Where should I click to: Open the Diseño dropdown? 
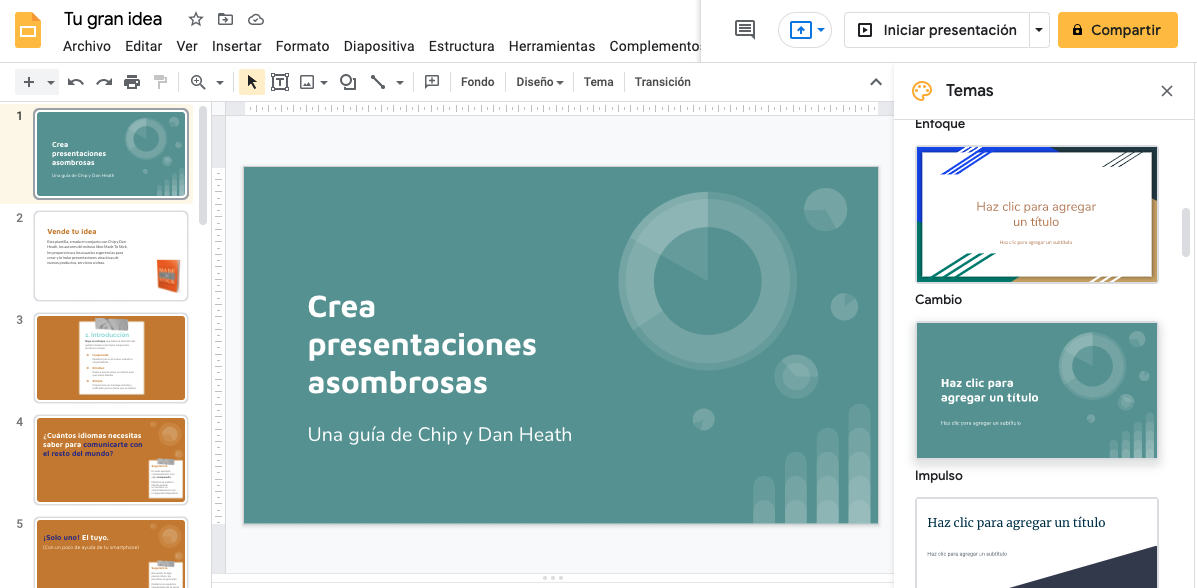(x=539, y=81)
